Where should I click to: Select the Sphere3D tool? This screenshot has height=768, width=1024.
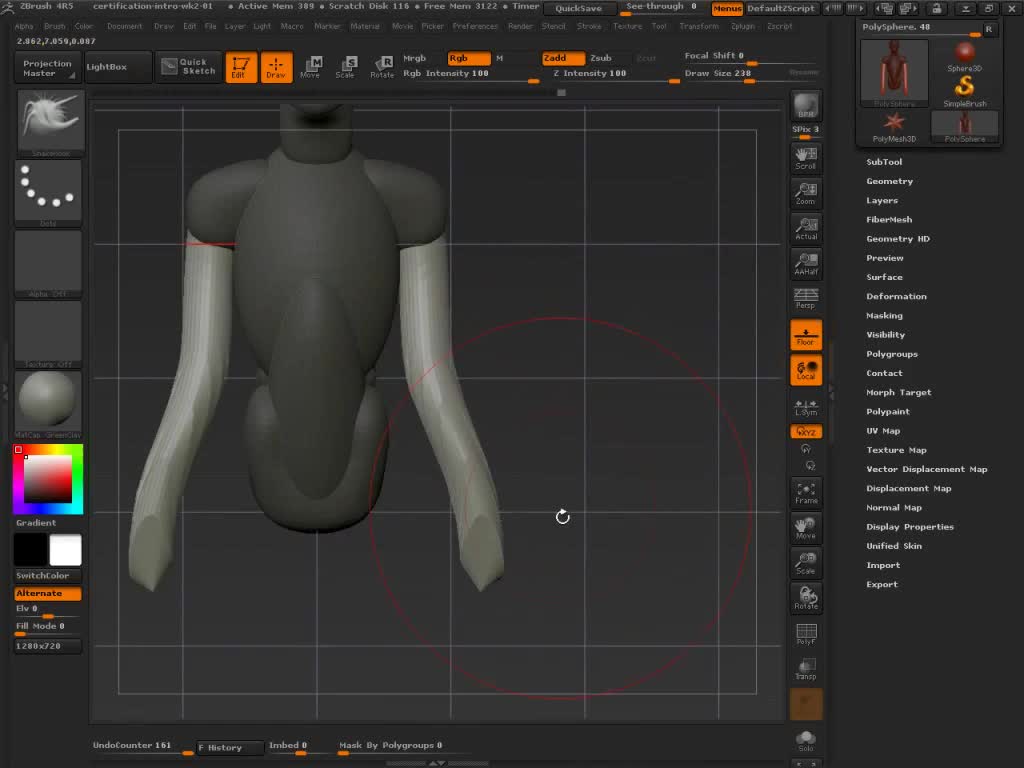[x=965, y=57]
